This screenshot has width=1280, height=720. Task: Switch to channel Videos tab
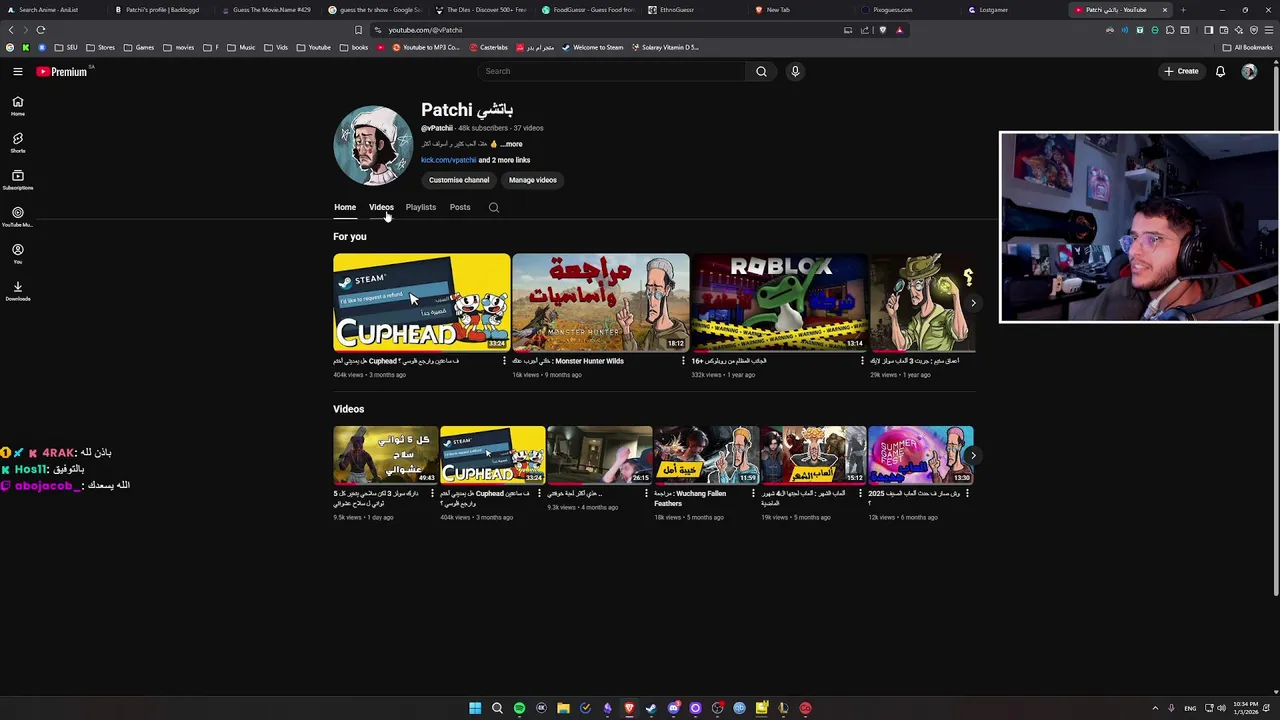381,207
